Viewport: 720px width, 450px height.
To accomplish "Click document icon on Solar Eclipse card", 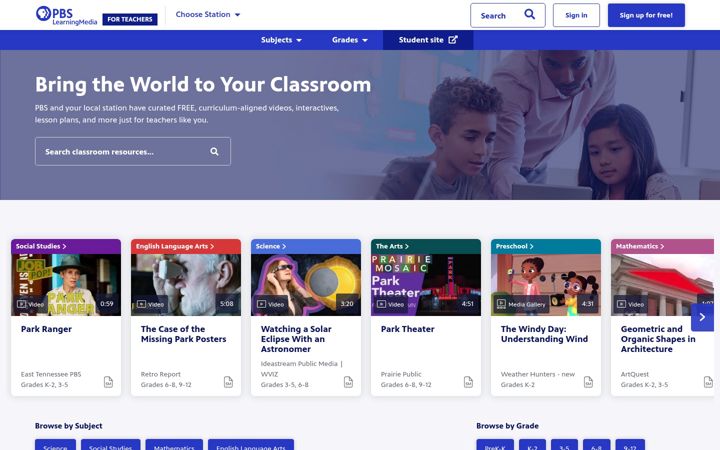I will (x=349, y=382).
